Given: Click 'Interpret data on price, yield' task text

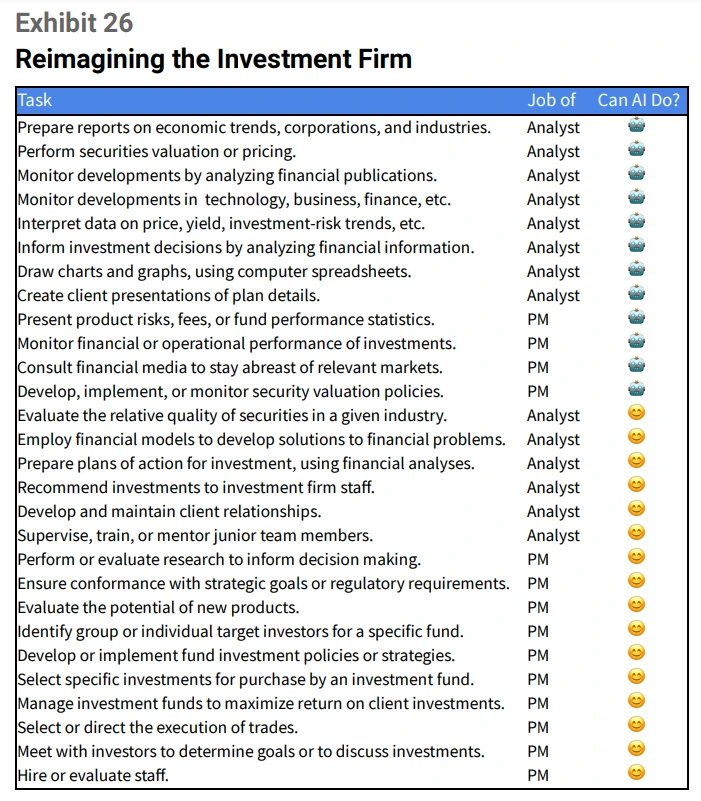Looking at the screenshot, I should click(x=221, y=224).
